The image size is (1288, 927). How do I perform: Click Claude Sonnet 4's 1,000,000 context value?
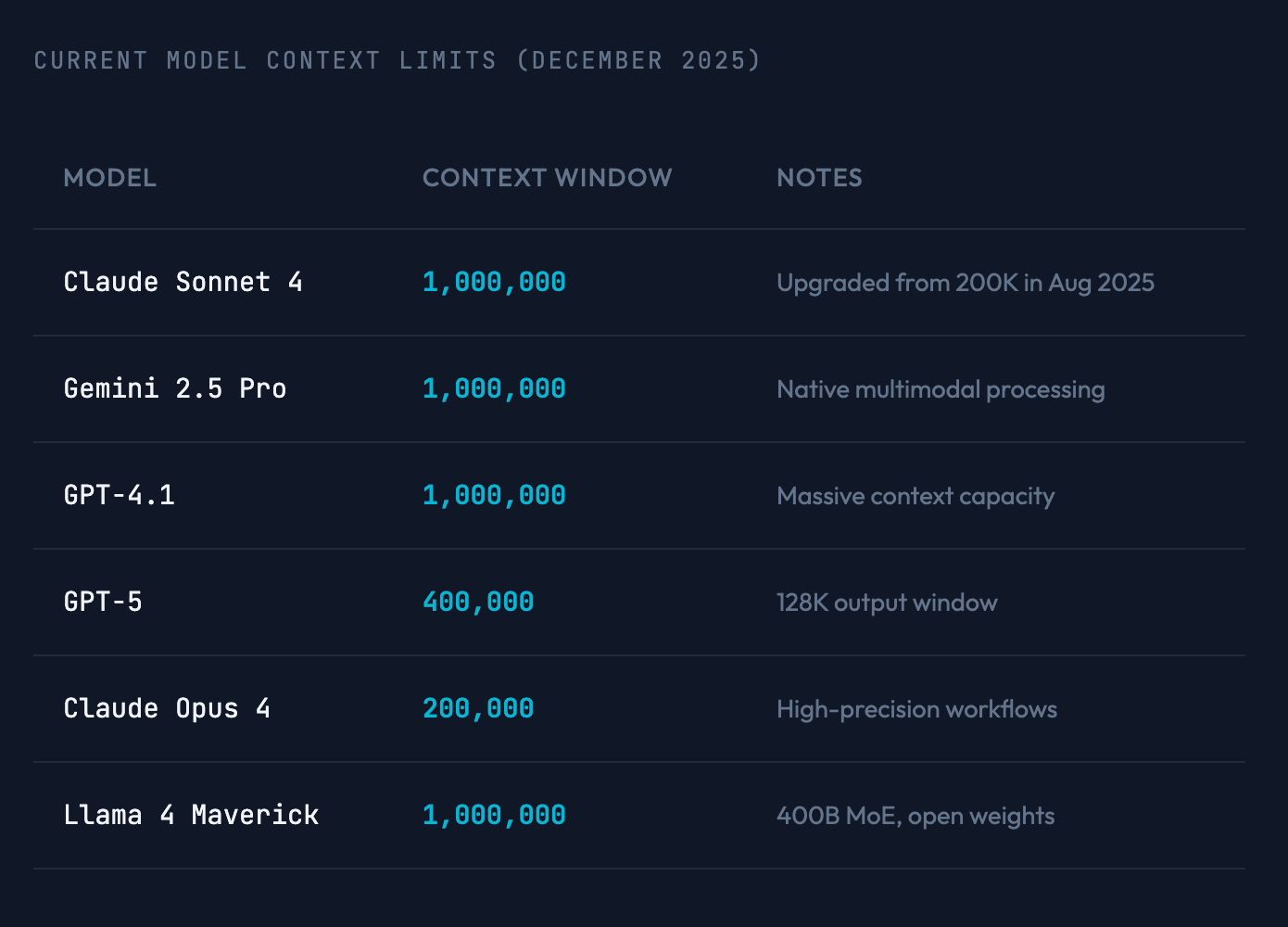[494, 282]
